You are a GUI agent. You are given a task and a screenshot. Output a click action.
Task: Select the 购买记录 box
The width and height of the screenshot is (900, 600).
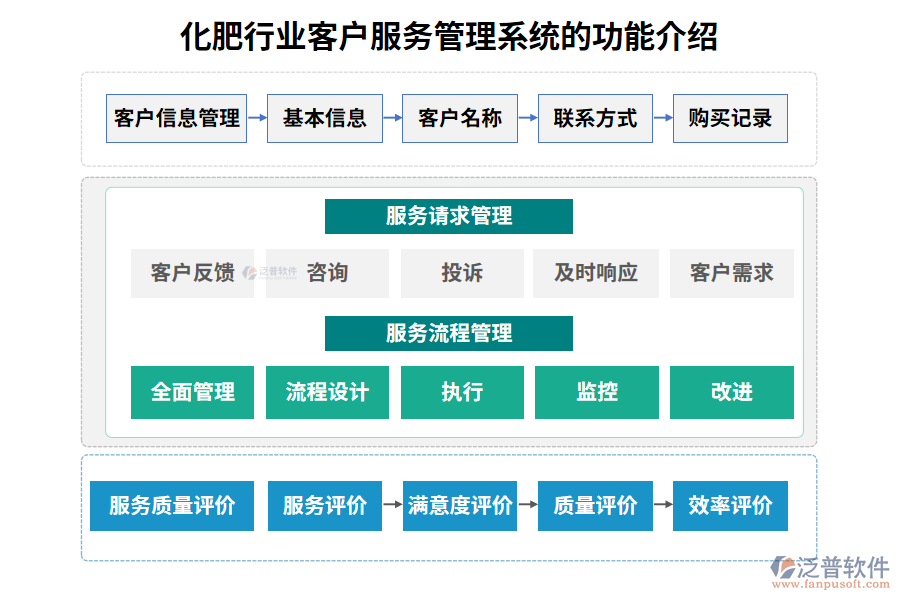click(x=730, y=118)
